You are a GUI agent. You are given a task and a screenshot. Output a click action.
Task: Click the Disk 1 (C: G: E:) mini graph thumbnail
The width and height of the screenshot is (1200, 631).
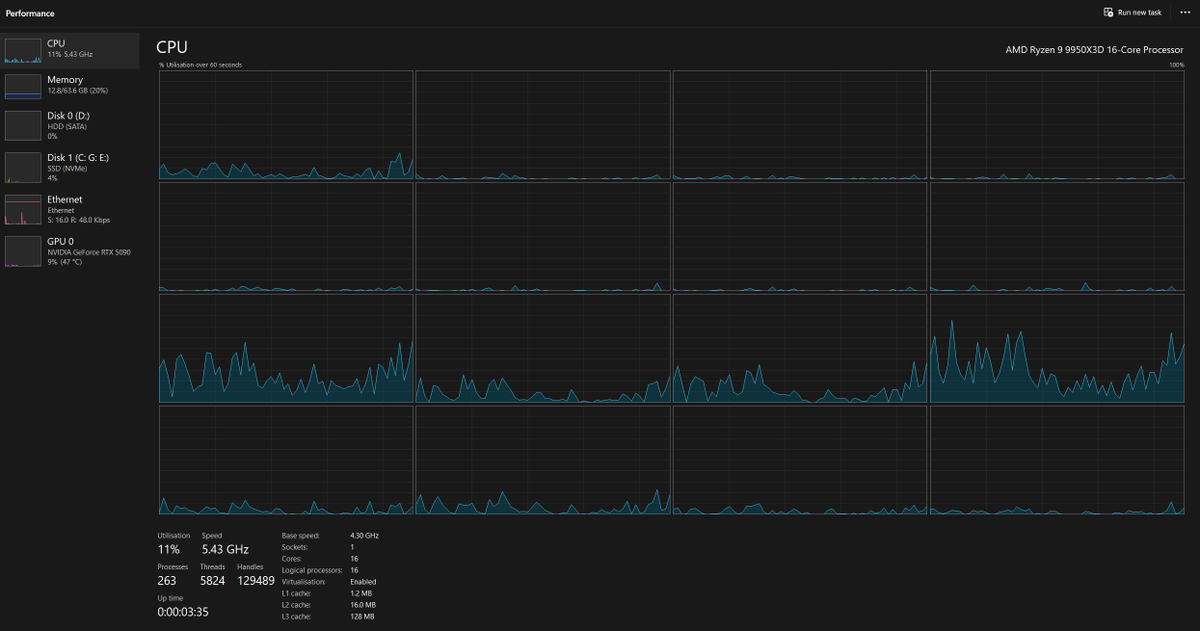[23, 167]
